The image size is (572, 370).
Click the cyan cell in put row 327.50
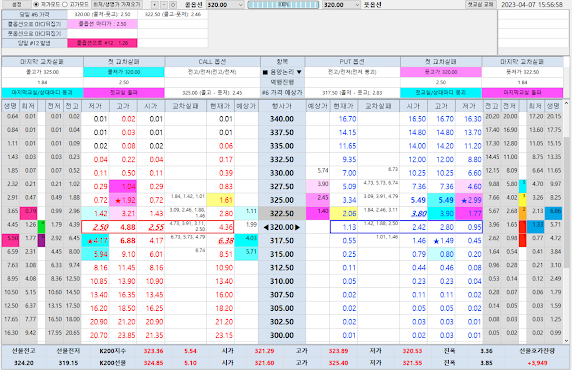tap(522, 186)
